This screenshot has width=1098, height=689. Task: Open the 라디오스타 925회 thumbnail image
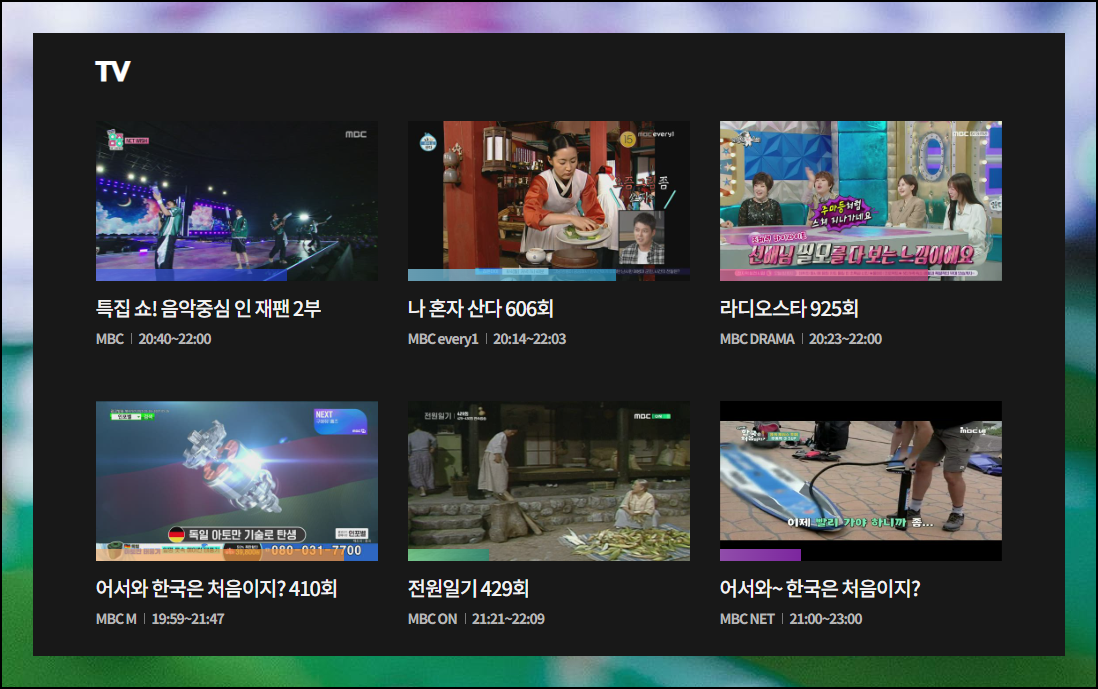coord(861,201)
